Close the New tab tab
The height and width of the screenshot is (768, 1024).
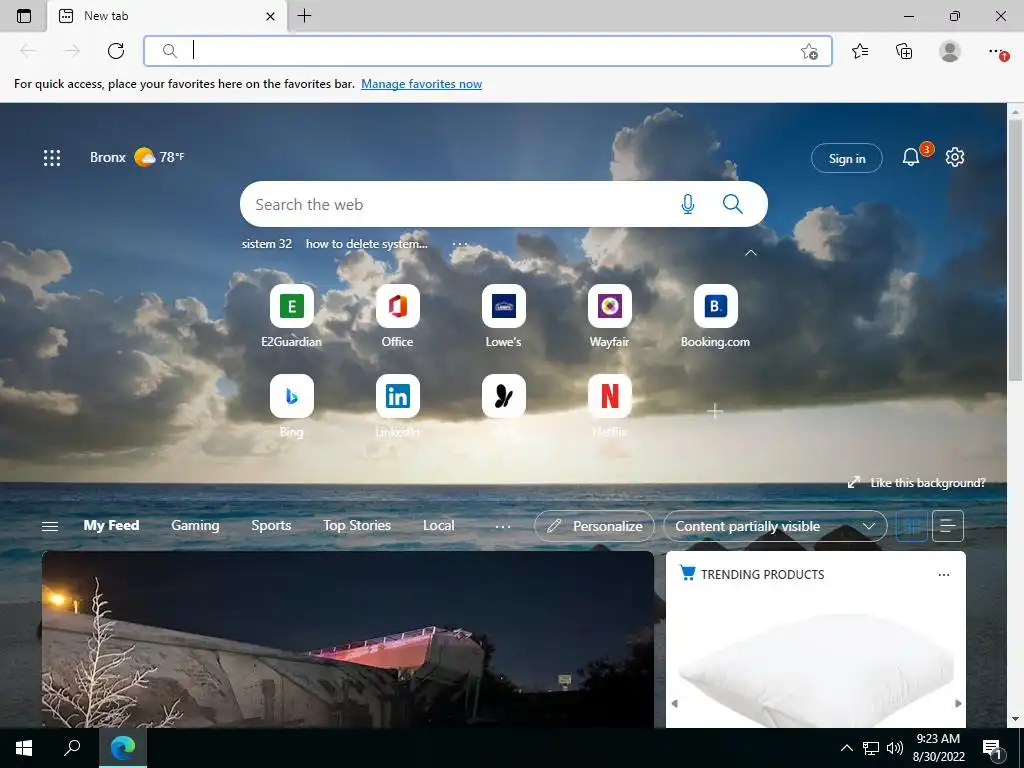coord(270,16)
